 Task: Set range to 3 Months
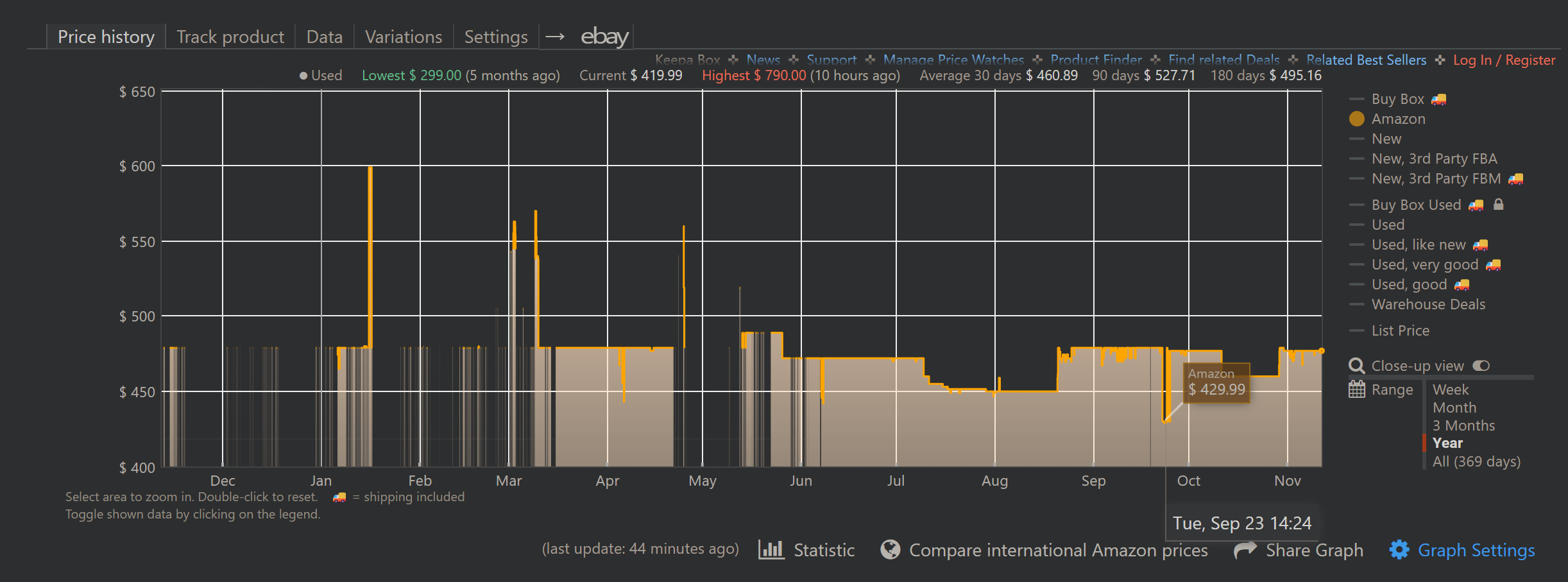pos(1463,425)
